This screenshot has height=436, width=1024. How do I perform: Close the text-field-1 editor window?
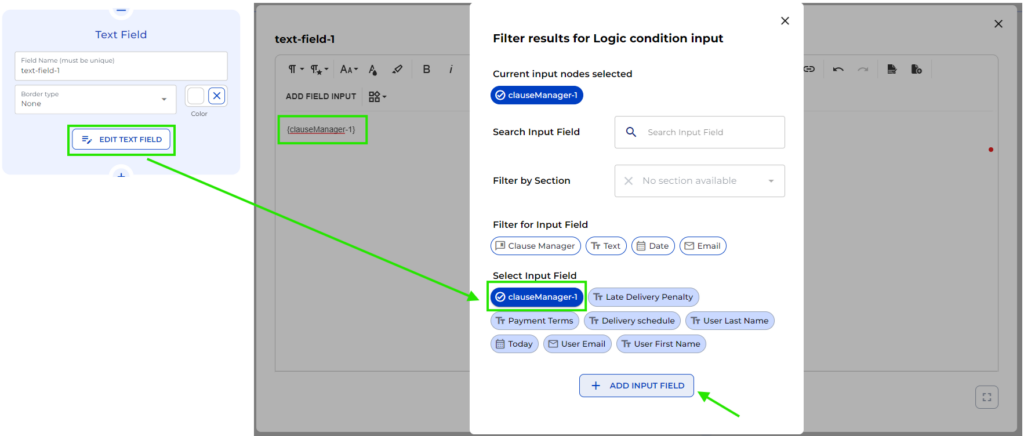pos(998,24)
